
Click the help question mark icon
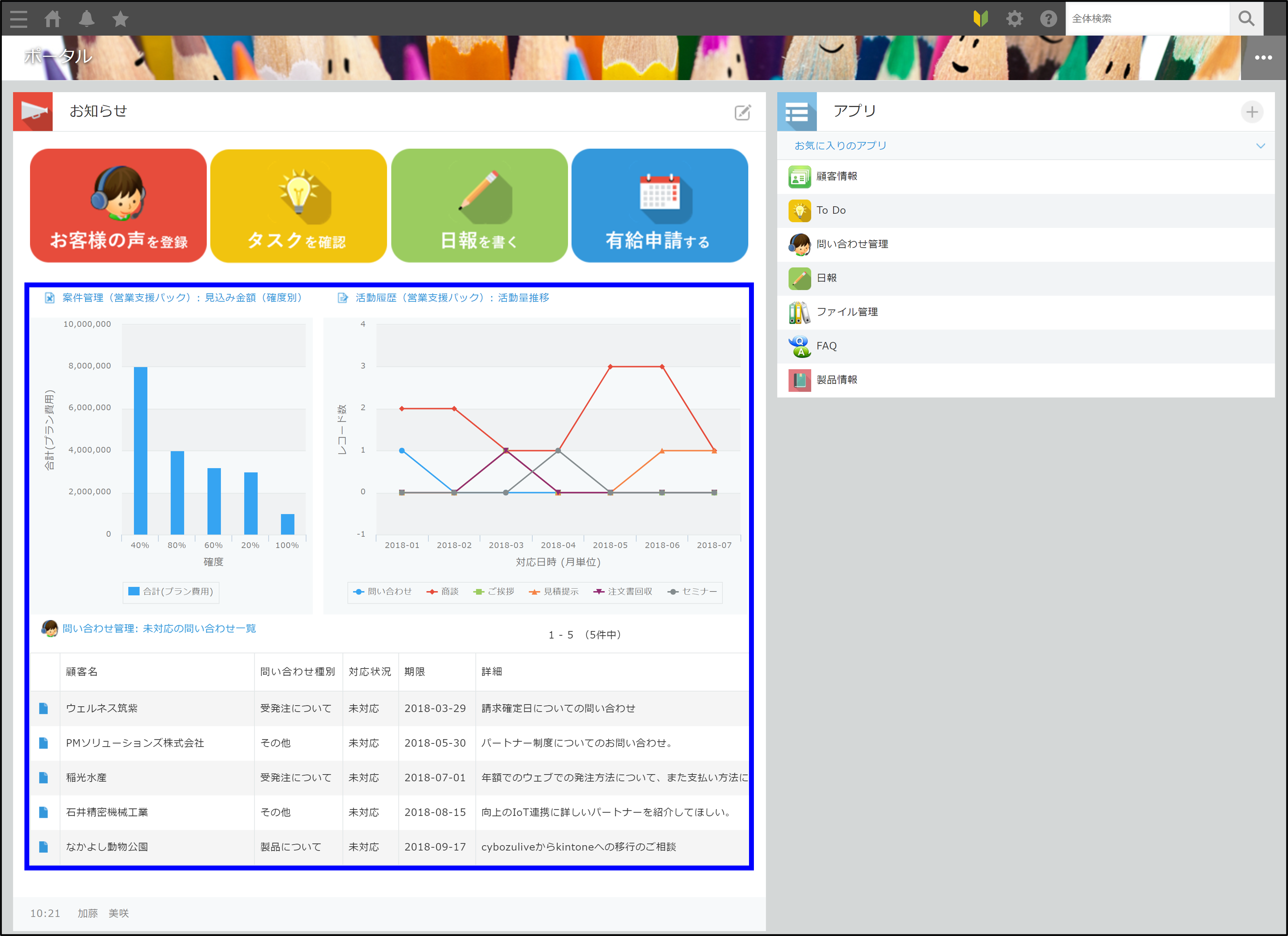pos(1048,19)
